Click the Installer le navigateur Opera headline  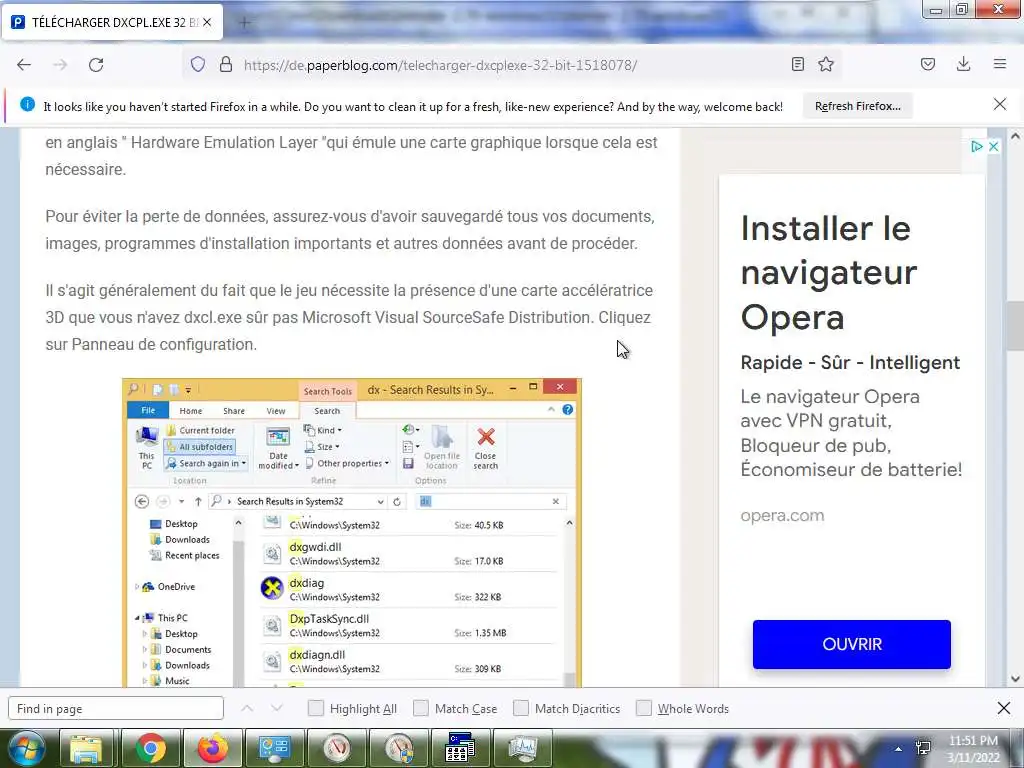point(829,273)
